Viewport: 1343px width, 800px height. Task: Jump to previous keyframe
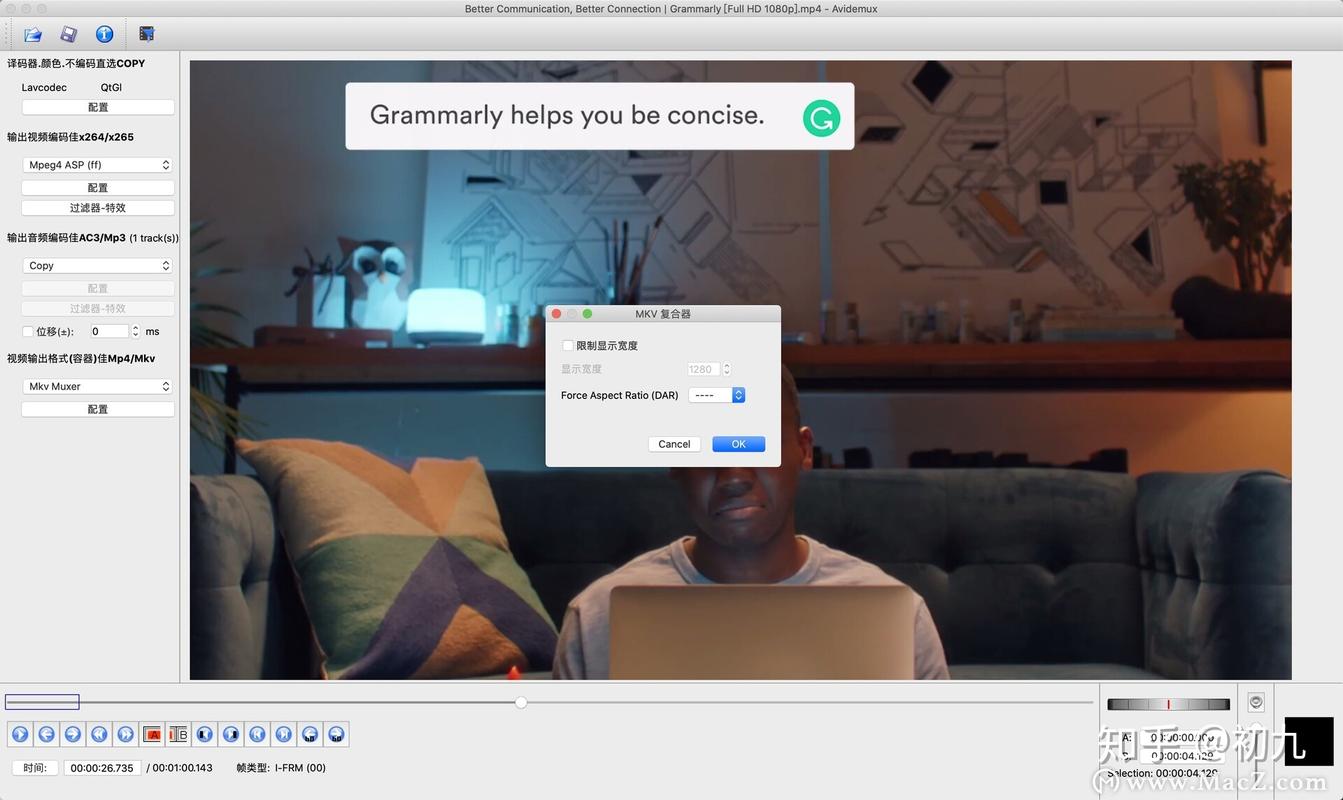[x=99, y=734]
